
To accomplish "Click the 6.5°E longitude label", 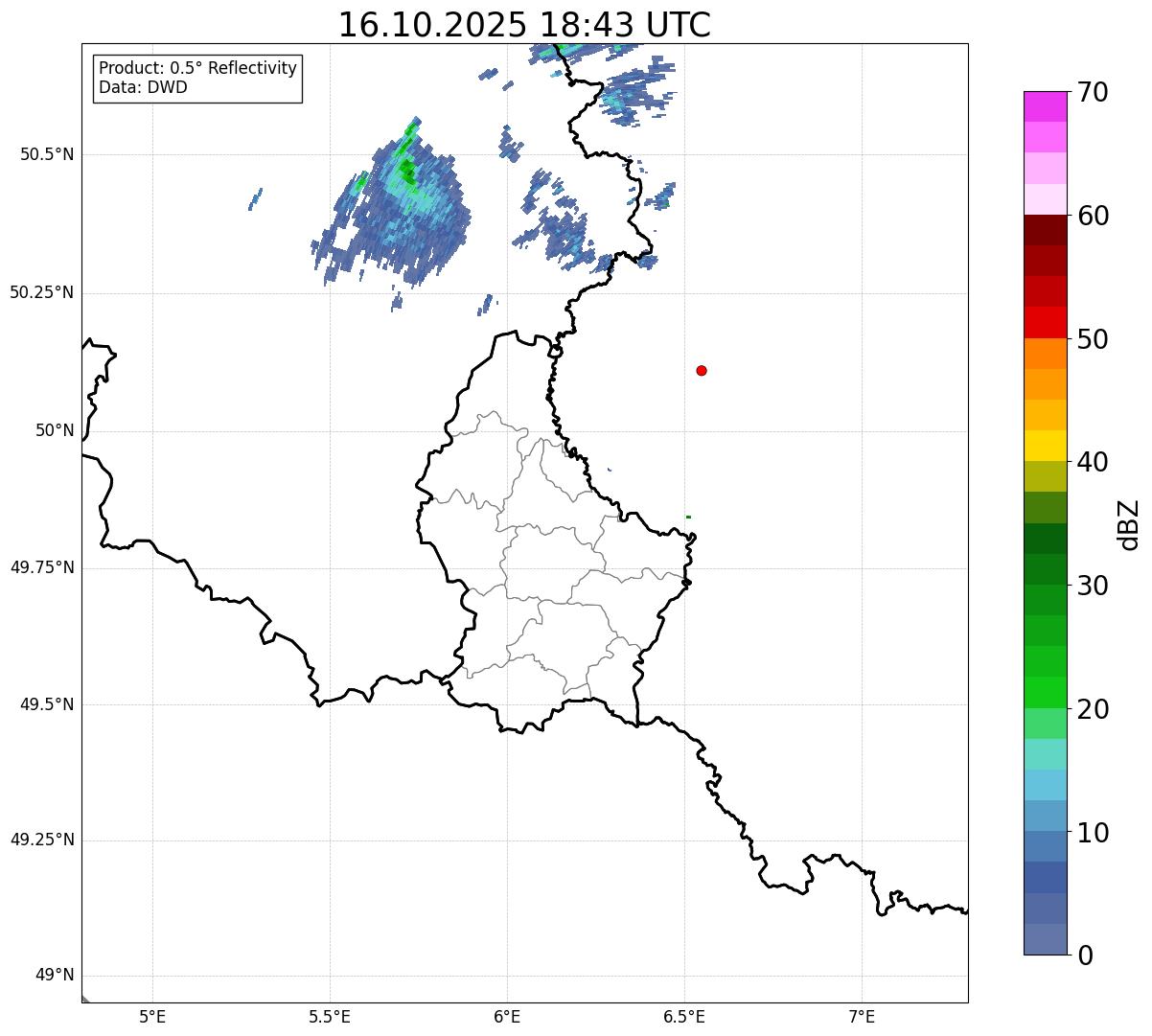I will pyautogui.click(x=684, y=1016).
